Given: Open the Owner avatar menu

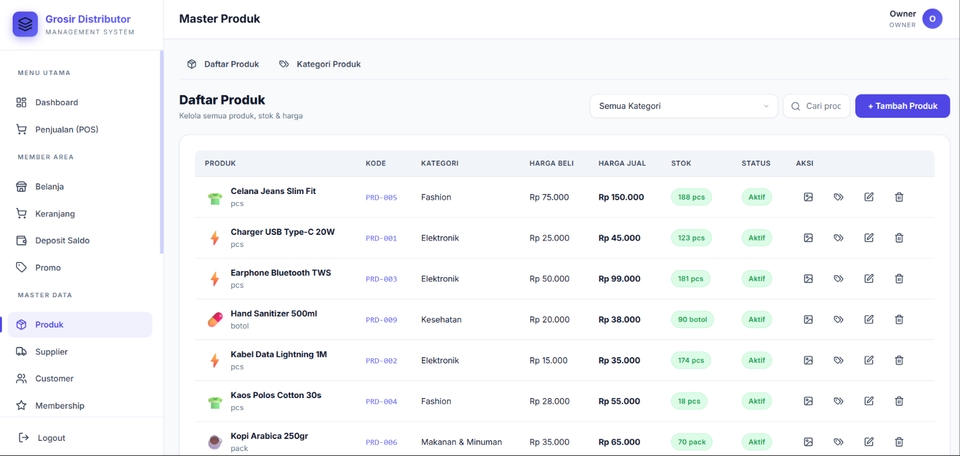Looking at the screenshot, I should point(932,19).
